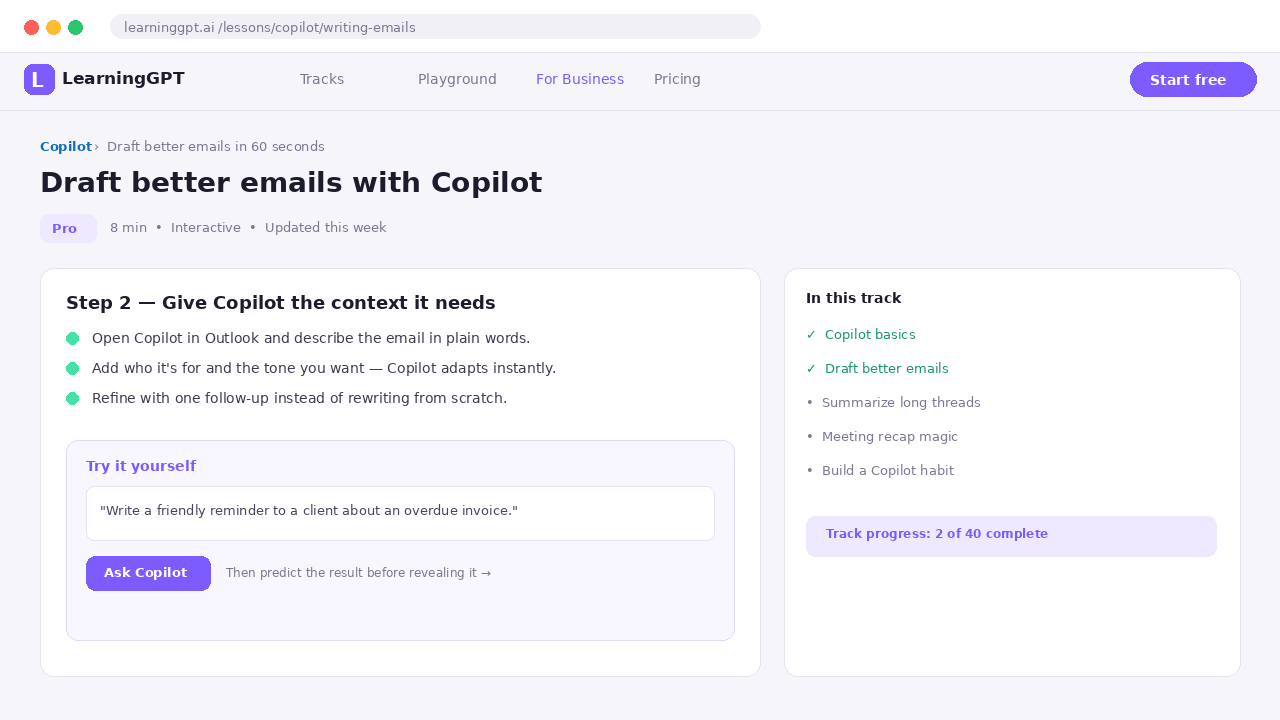Click the green bullet beside Refine with one follow-up

(72, 399)
